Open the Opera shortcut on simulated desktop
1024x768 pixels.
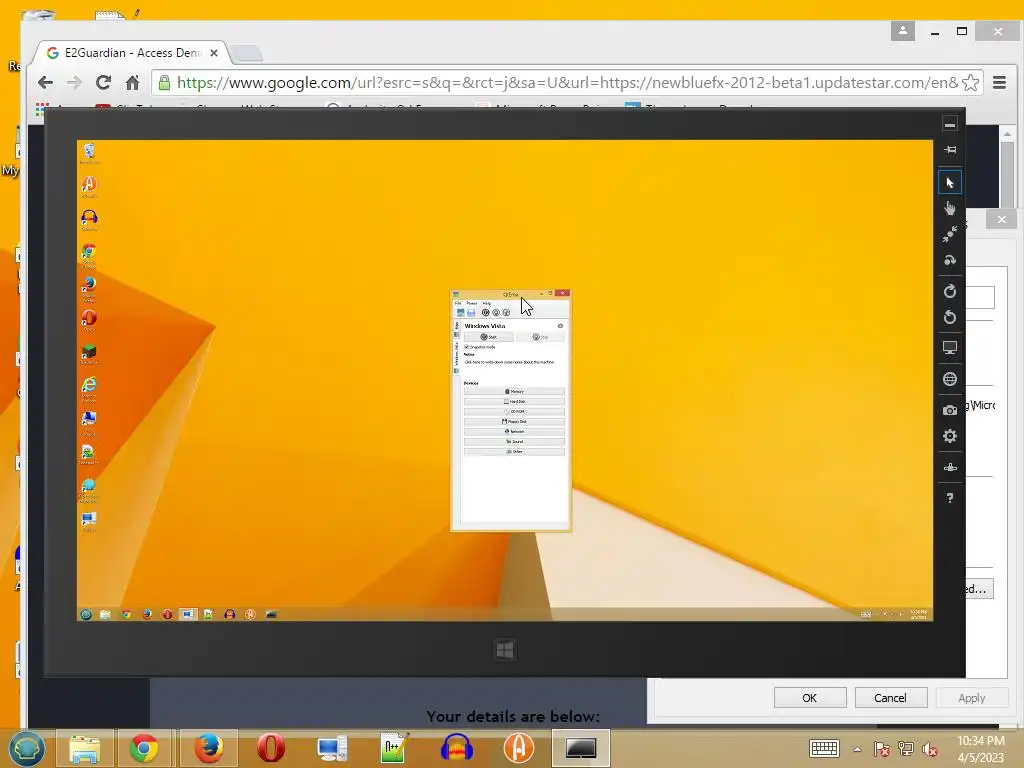[x=89, y=321]
